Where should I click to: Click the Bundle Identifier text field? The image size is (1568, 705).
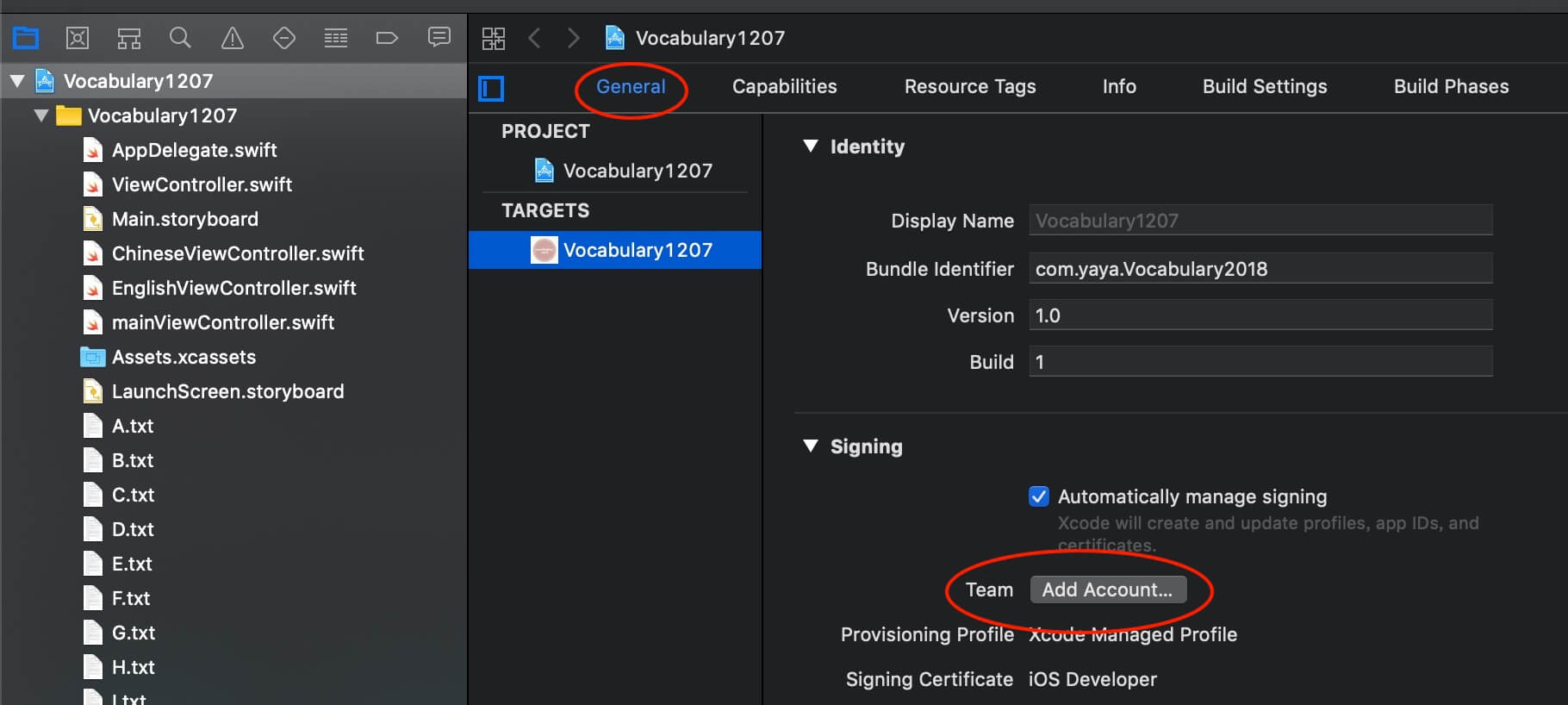point(1260,269)
